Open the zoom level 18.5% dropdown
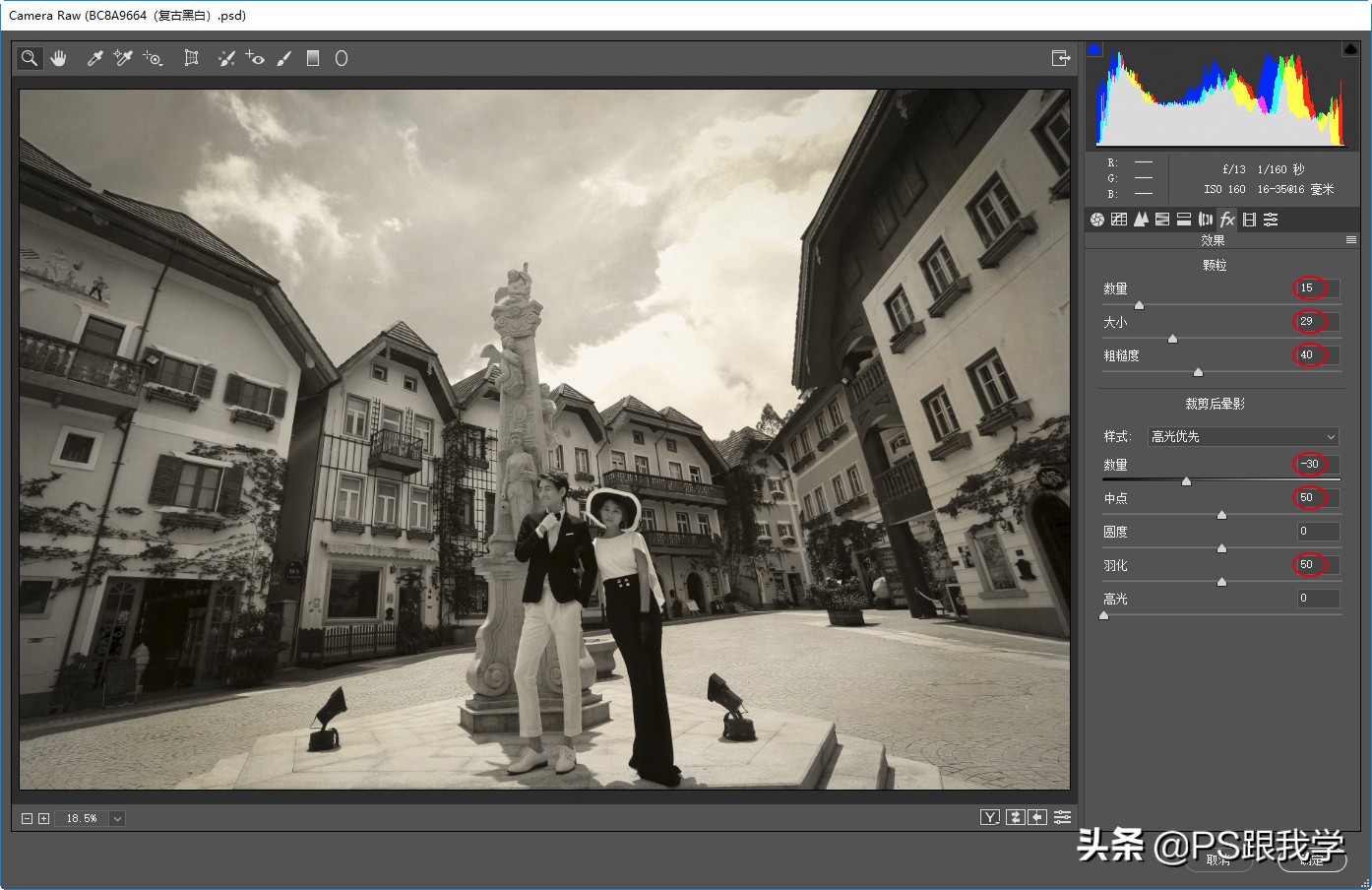1372x890 pixels. [x=116, y=817]
